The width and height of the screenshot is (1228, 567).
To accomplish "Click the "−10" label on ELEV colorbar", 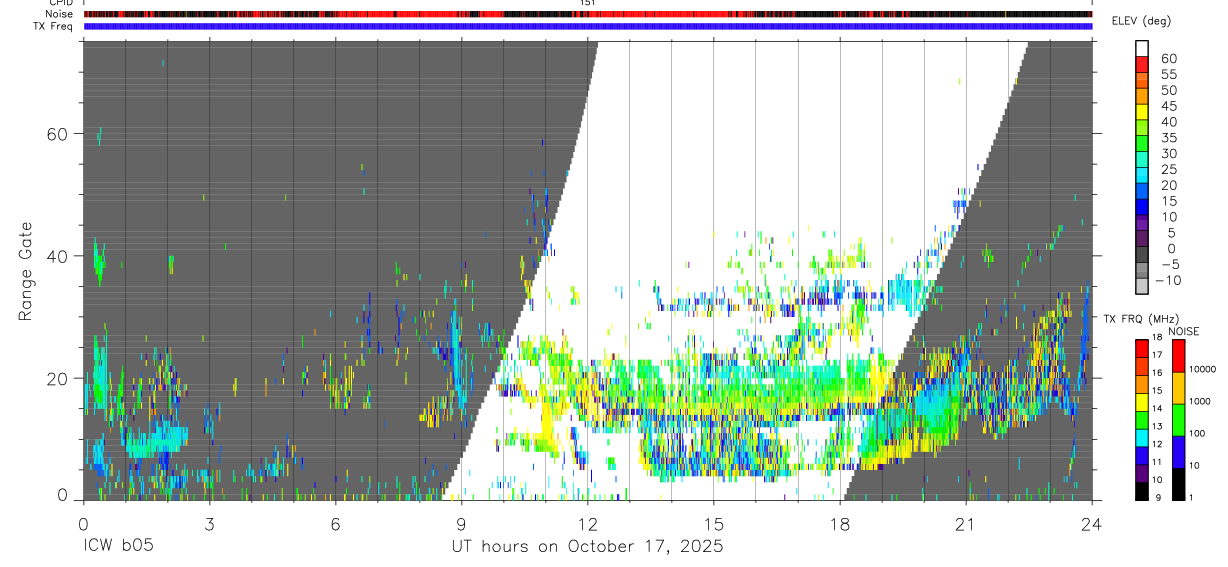I will click(x=1167, y=281).
